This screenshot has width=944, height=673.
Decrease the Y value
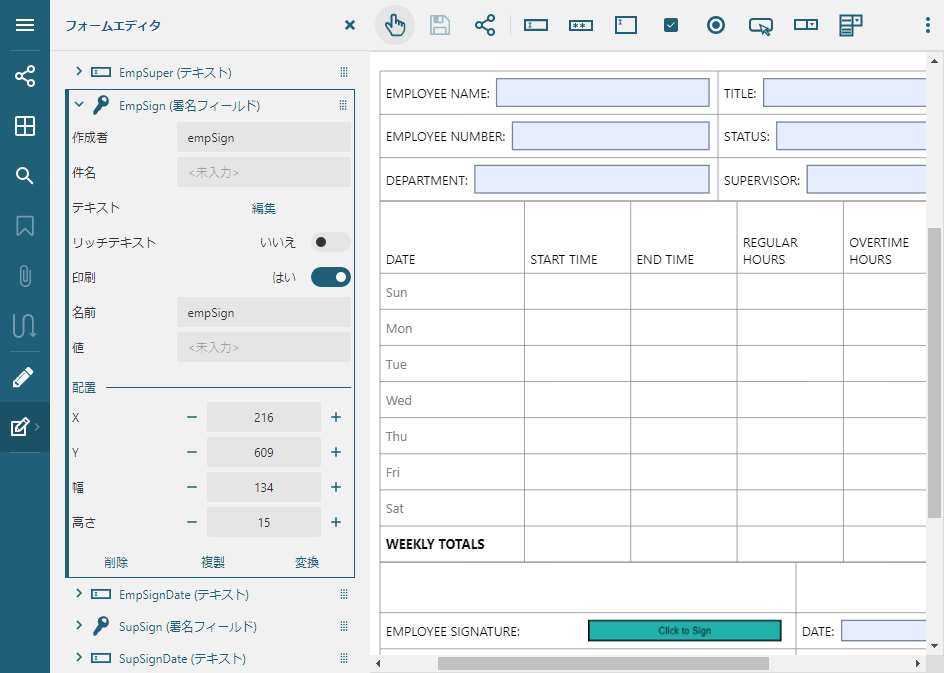192,452
